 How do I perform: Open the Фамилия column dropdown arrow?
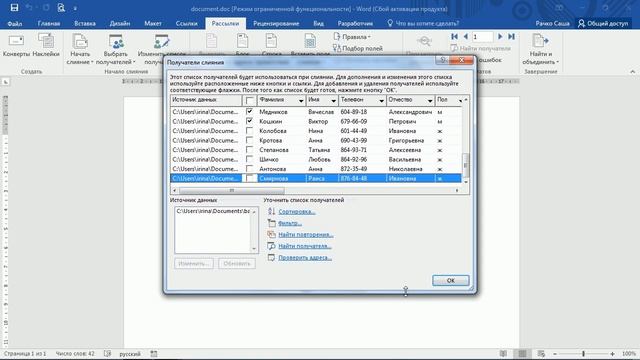click(x=301, y=100)
